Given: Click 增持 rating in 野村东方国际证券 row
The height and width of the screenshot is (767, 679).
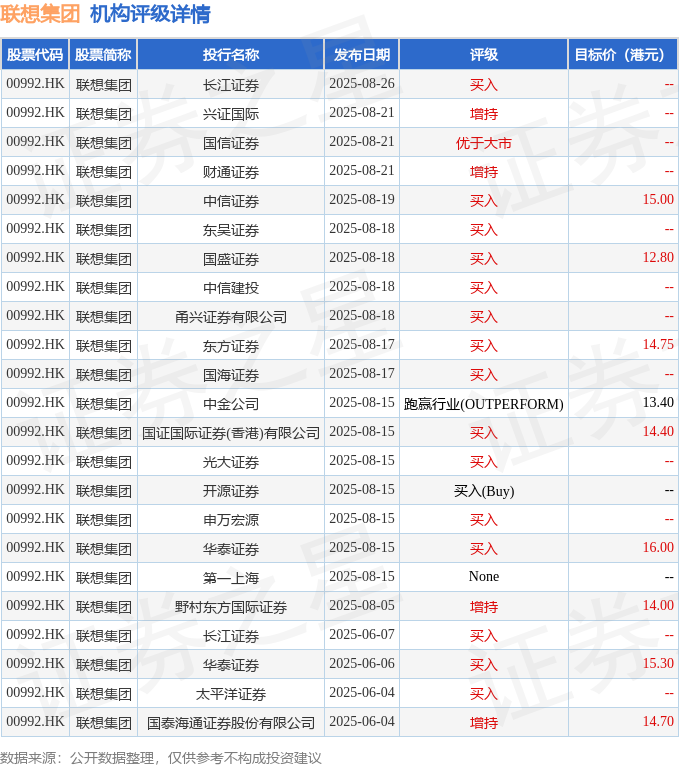Looking at the screenshot, I should (484, 607).
